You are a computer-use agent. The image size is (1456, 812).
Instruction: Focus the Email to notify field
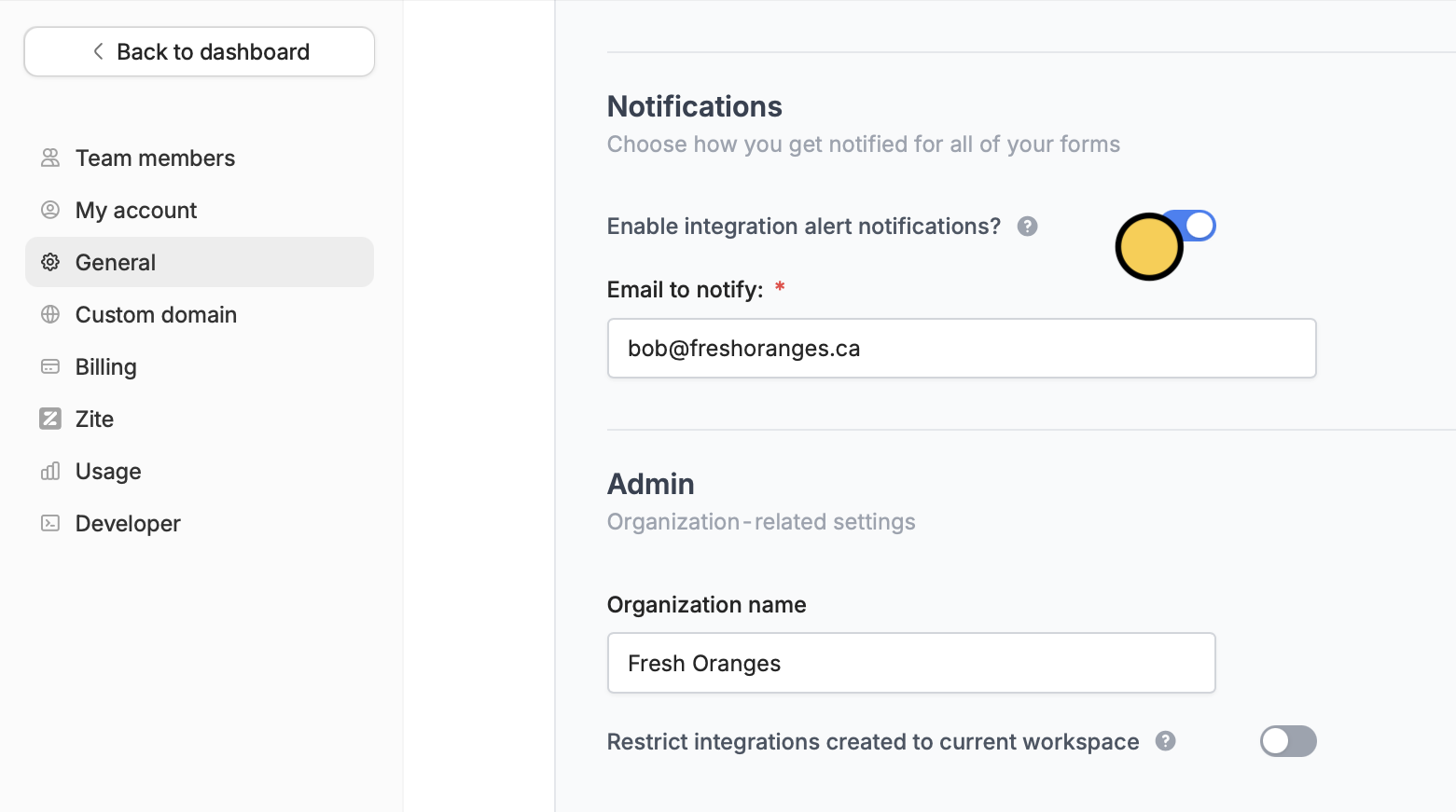[961, 348]
